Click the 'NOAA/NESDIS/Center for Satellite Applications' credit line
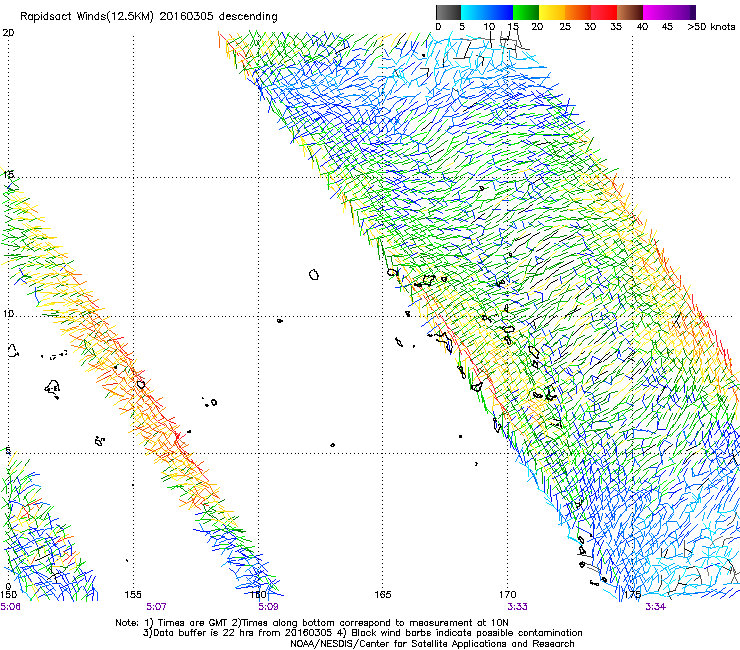740x650 pixels. (432, 644)
